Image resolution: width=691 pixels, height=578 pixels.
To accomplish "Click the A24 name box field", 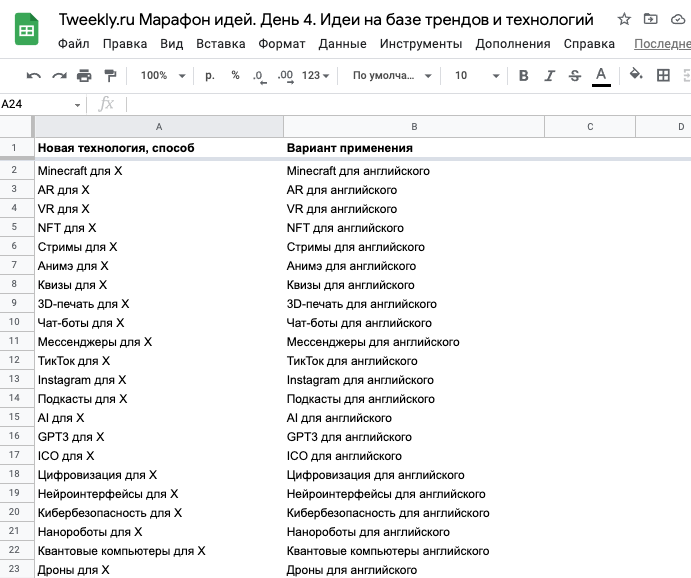I will click(41, 104).
